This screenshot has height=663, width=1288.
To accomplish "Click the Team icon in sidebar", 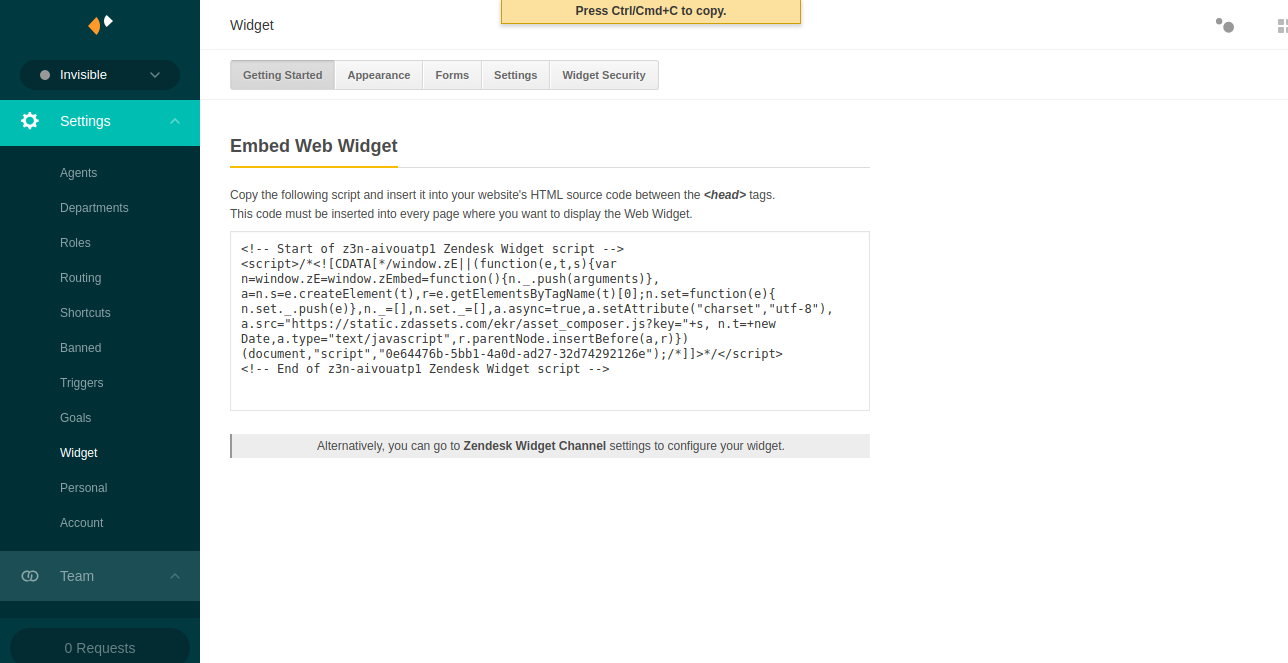I will click(x=30, y=576).
